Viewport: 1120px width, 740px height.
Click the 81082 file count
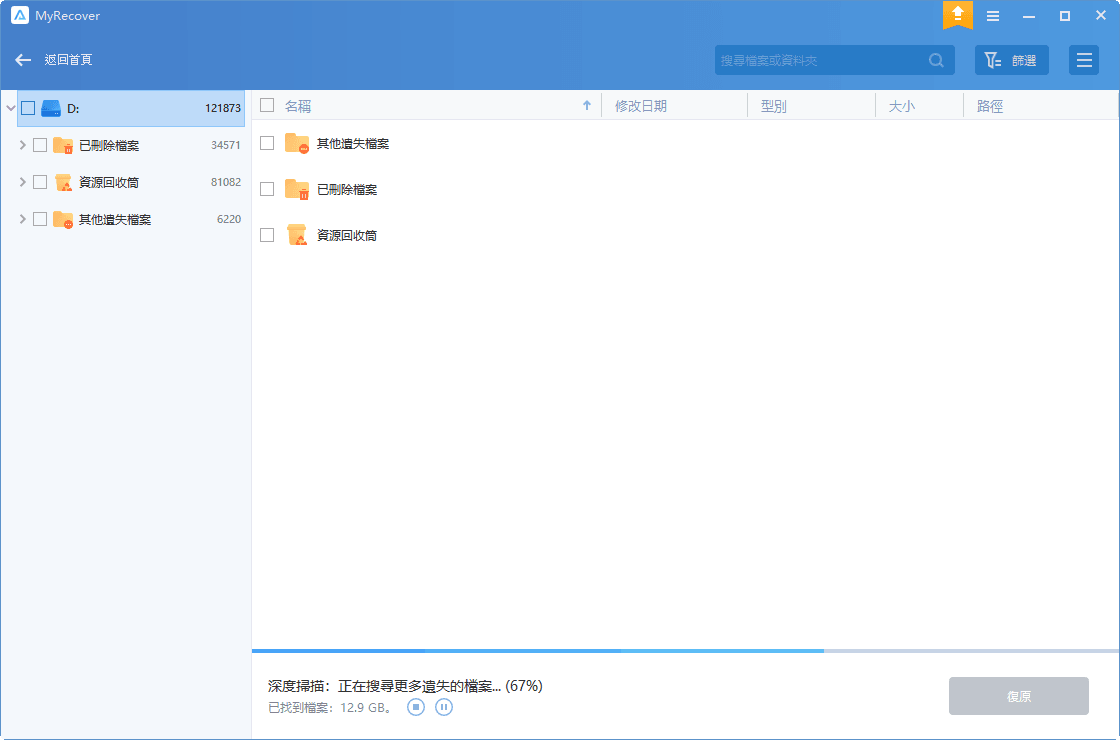pyautogui.click(x=226, y=183)
